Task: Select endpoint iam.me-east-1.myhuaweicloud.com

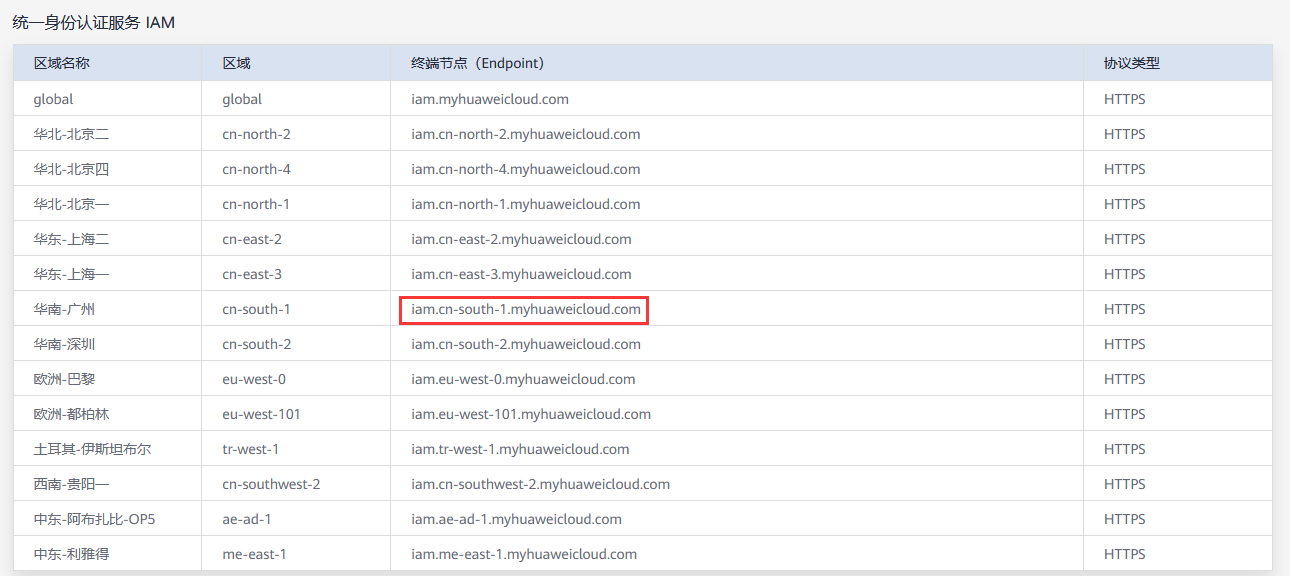Action: 524,554
